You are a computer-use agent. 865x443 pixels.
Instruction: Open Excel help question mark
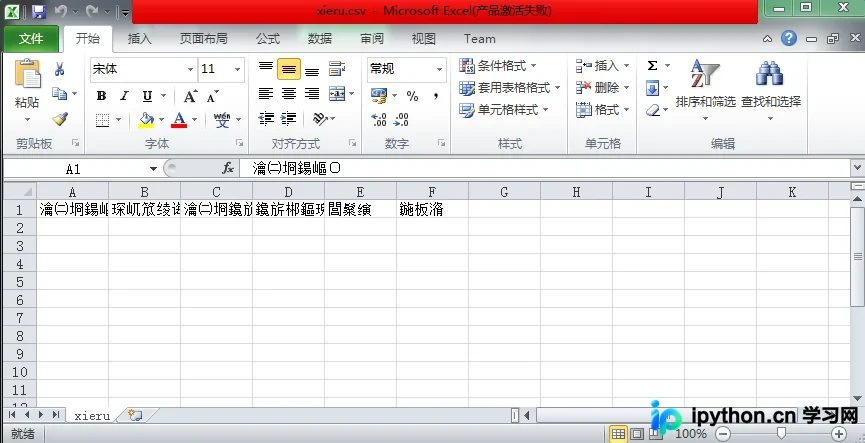[789, 38]
